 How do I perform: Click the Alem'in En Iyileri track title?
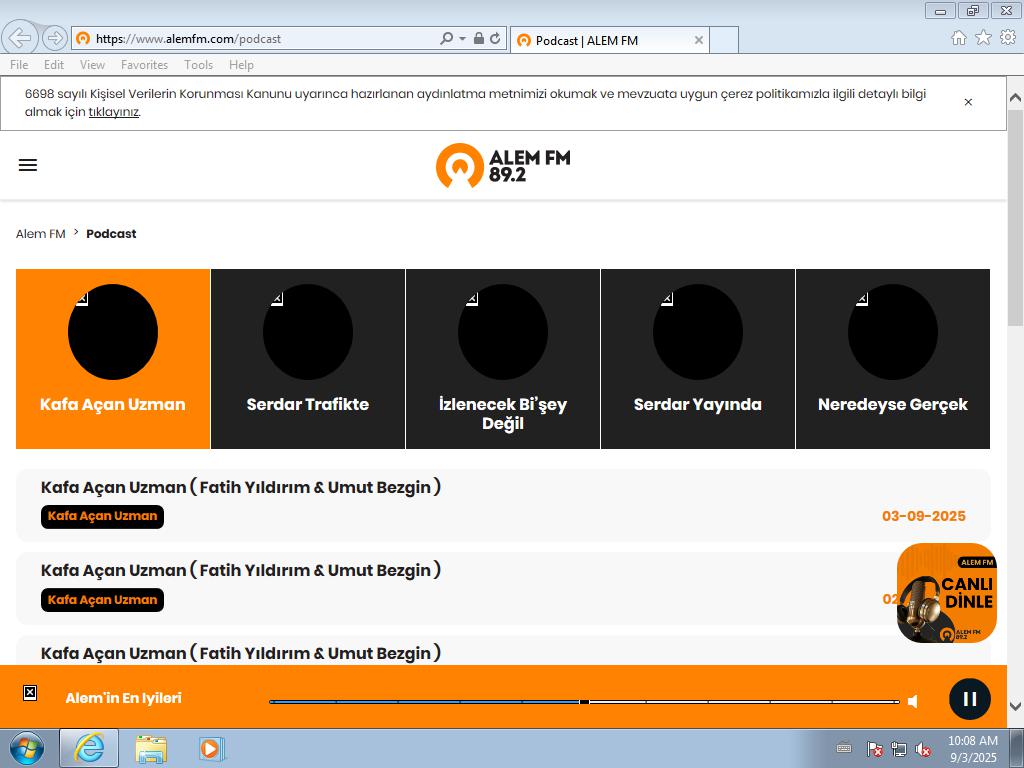[x=123, y=698]
